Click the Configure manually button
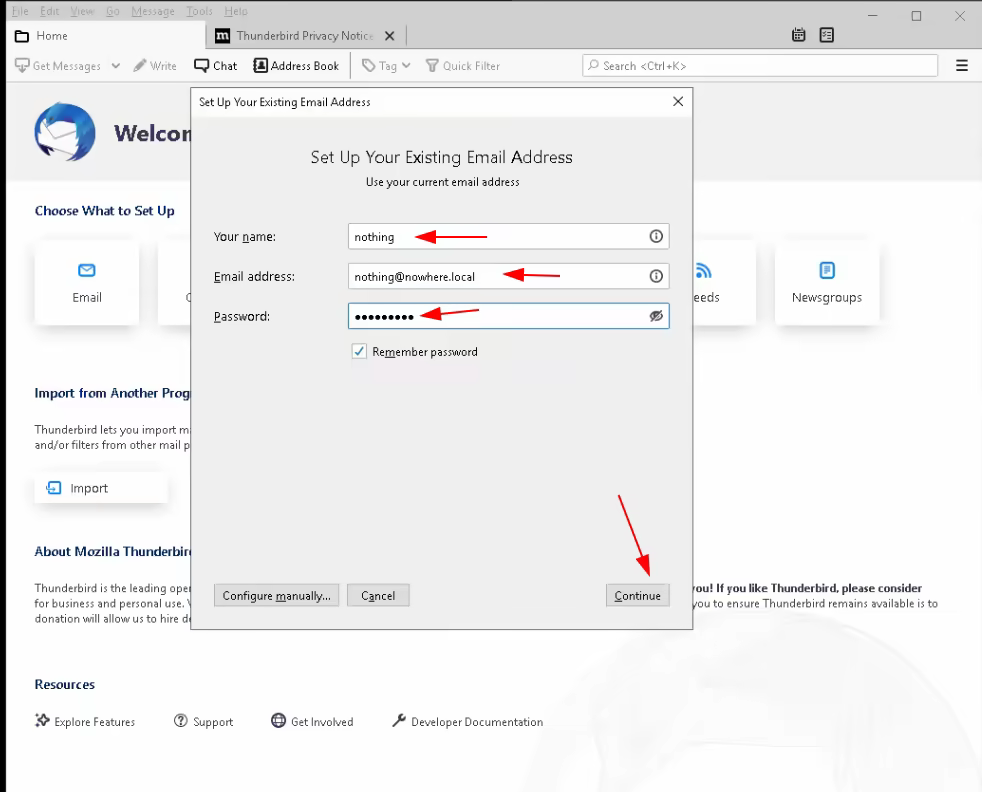Image resolution: width=982 pixels, height=792 pixels. click(276, 595)
